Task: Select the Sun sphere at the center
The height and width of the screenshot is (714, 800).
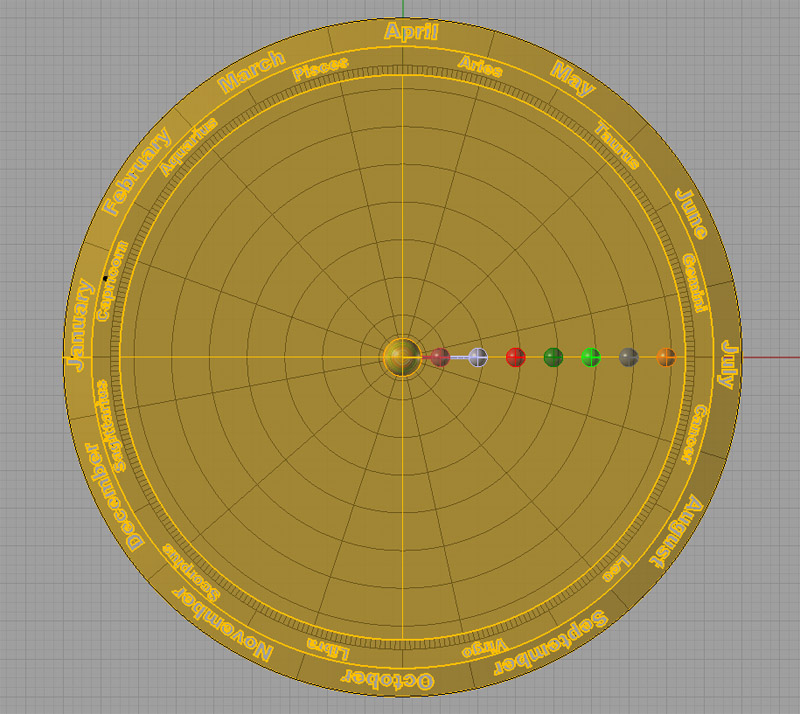Action: [401, 357]
